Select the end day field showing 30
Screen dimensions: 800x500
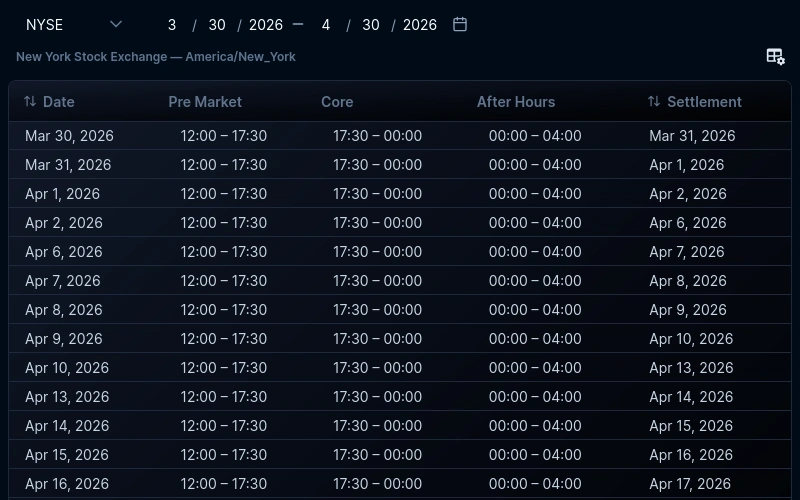pyautogui.click(x=371, y=24)
